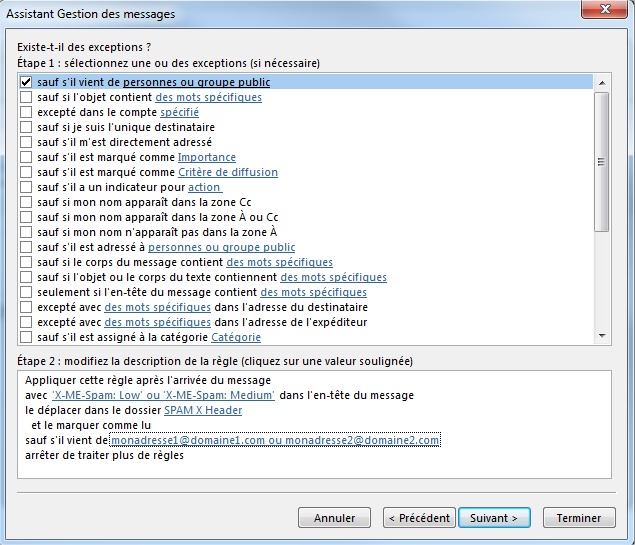The image size is (635, 545).
Task: Check 'sauf si l'objet contient' exception
Action: click(26, 98)
